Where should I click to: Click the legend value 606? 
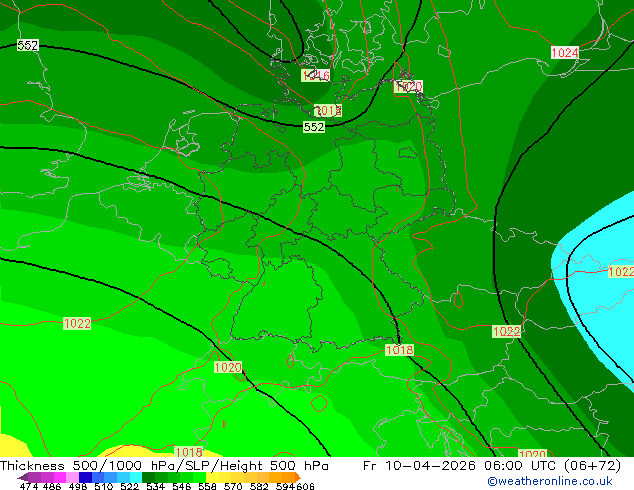(x=305, y=486)
